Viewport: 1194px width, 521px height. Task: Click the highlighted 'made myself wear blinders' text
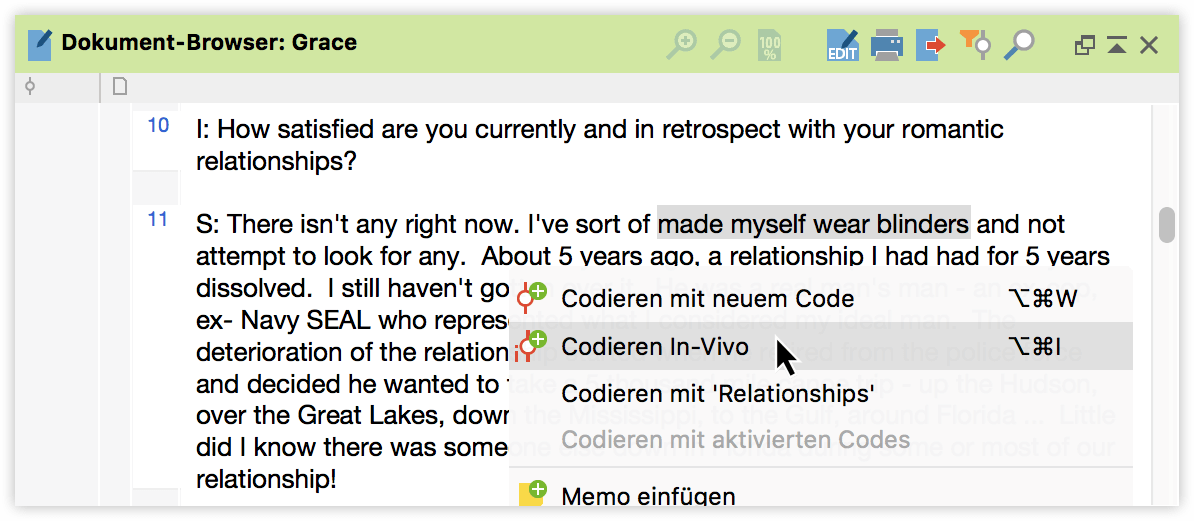click(x=814, y=224)
